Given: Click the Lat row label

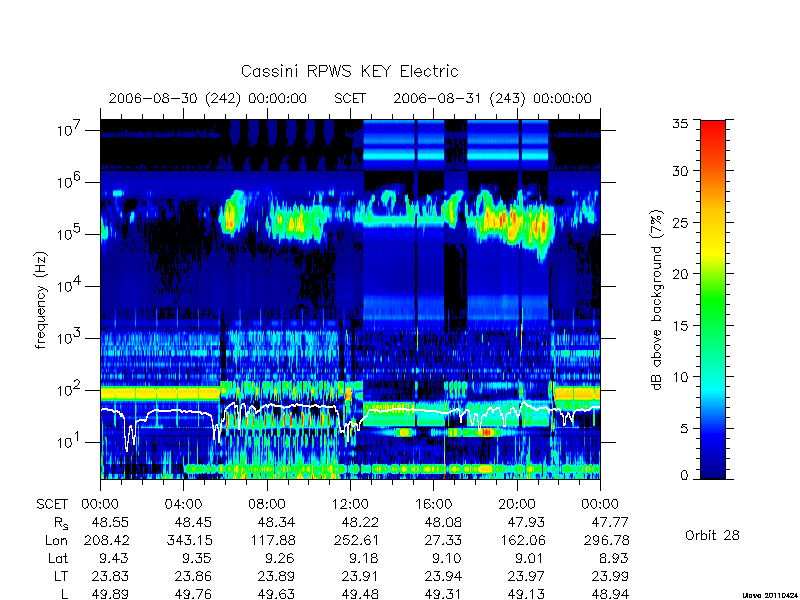Looking at the screenshot, I should click(x=58, y=558).
